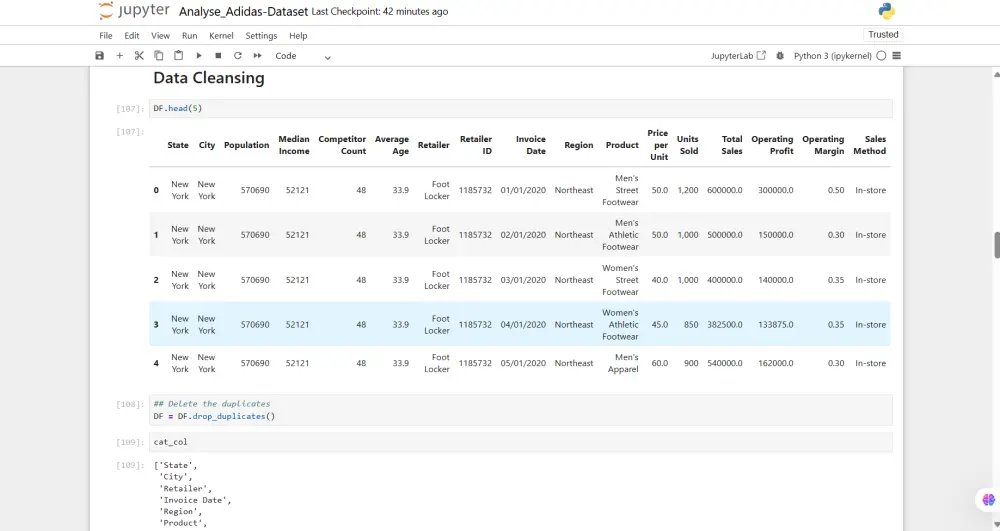The width and height of the screenshot is (1000, 531).
Task: Click the Python logo icon
Action: [x=886, y=11]
